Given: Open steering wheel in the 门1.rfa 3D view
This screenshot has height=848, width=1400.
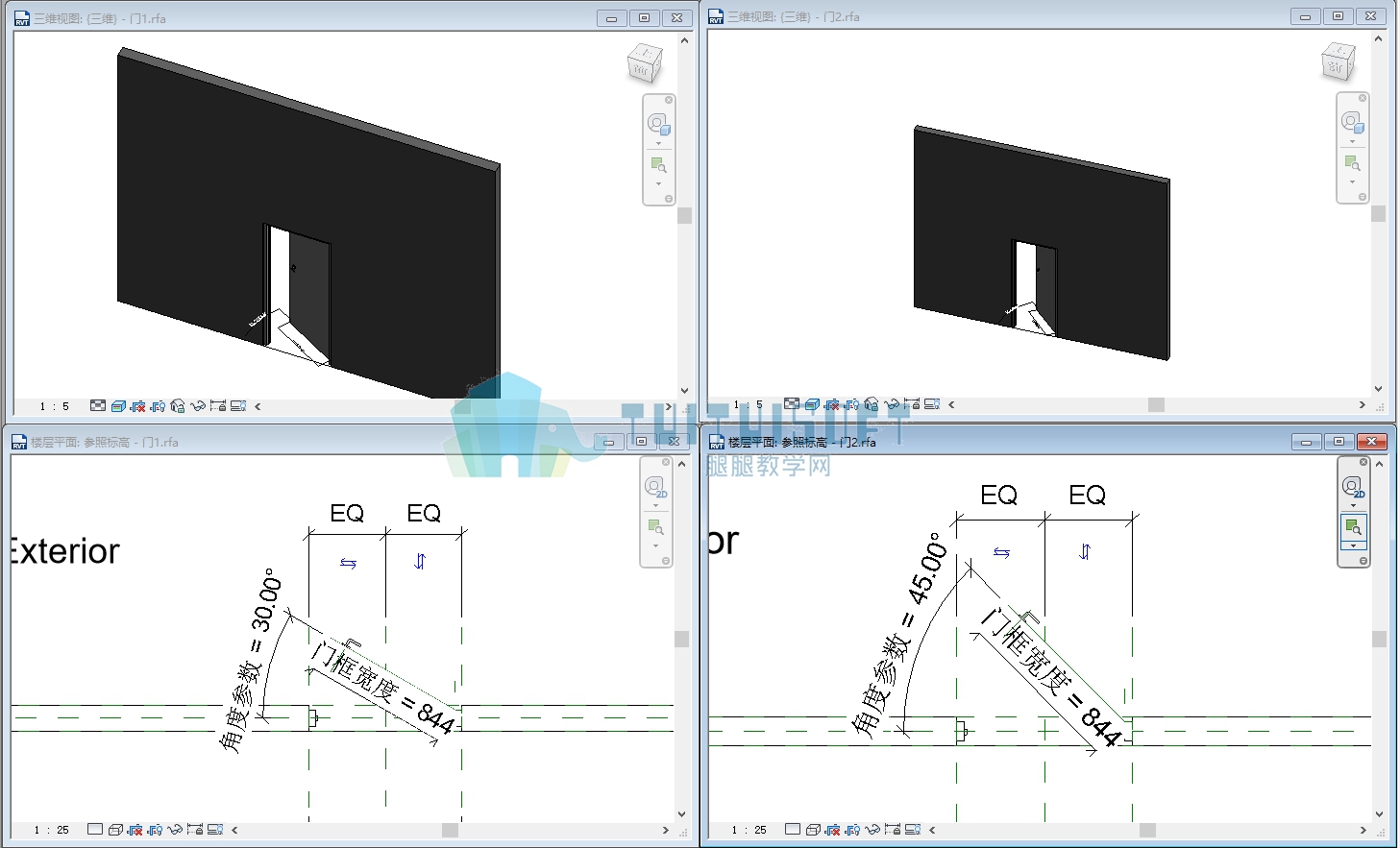Looking at the screenshot, I should click(657, 123).
